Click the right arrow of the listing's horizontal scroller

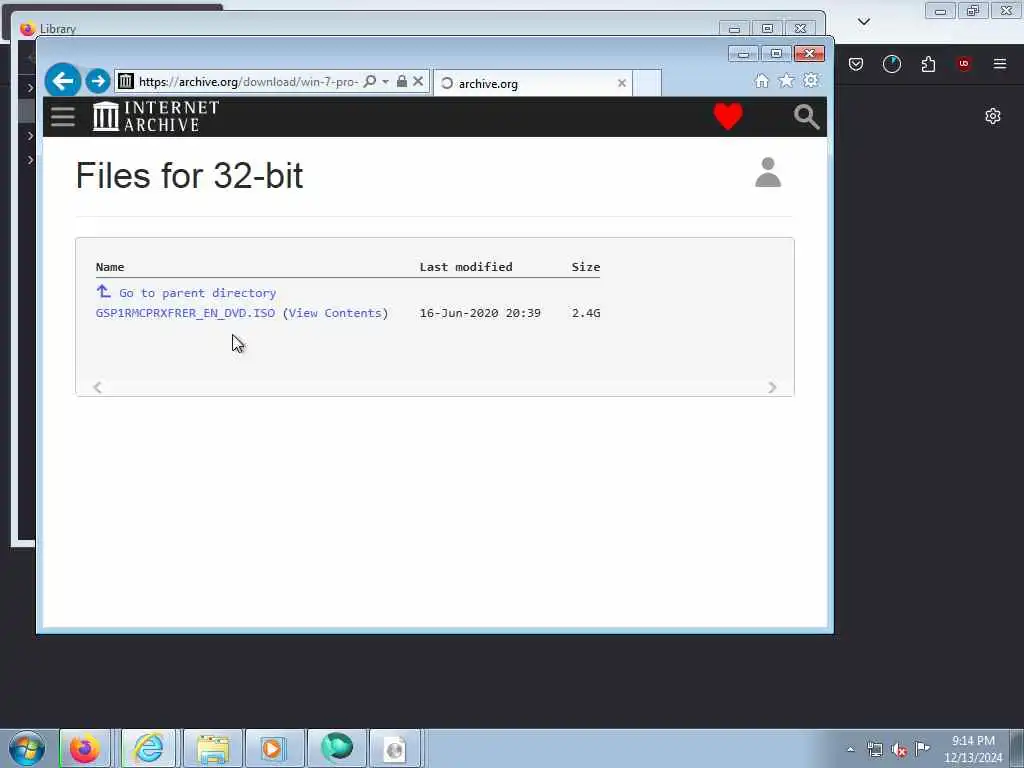(772, 387)
